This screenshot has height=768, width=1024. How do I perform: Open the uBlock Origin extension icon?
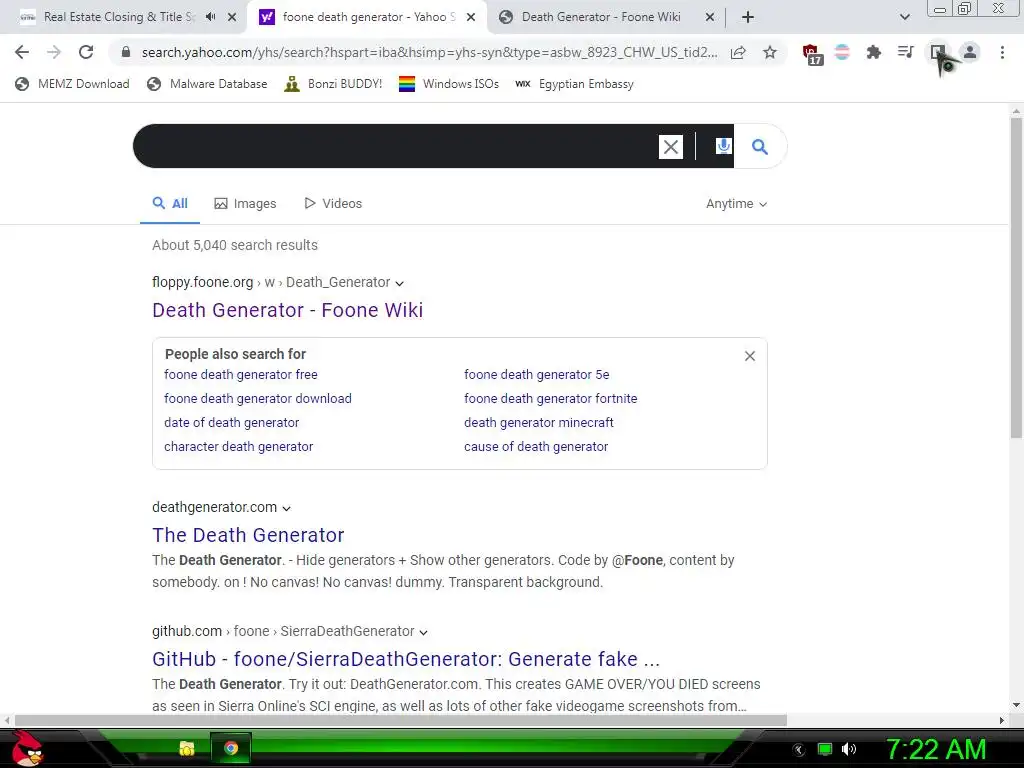pos(812,54)
